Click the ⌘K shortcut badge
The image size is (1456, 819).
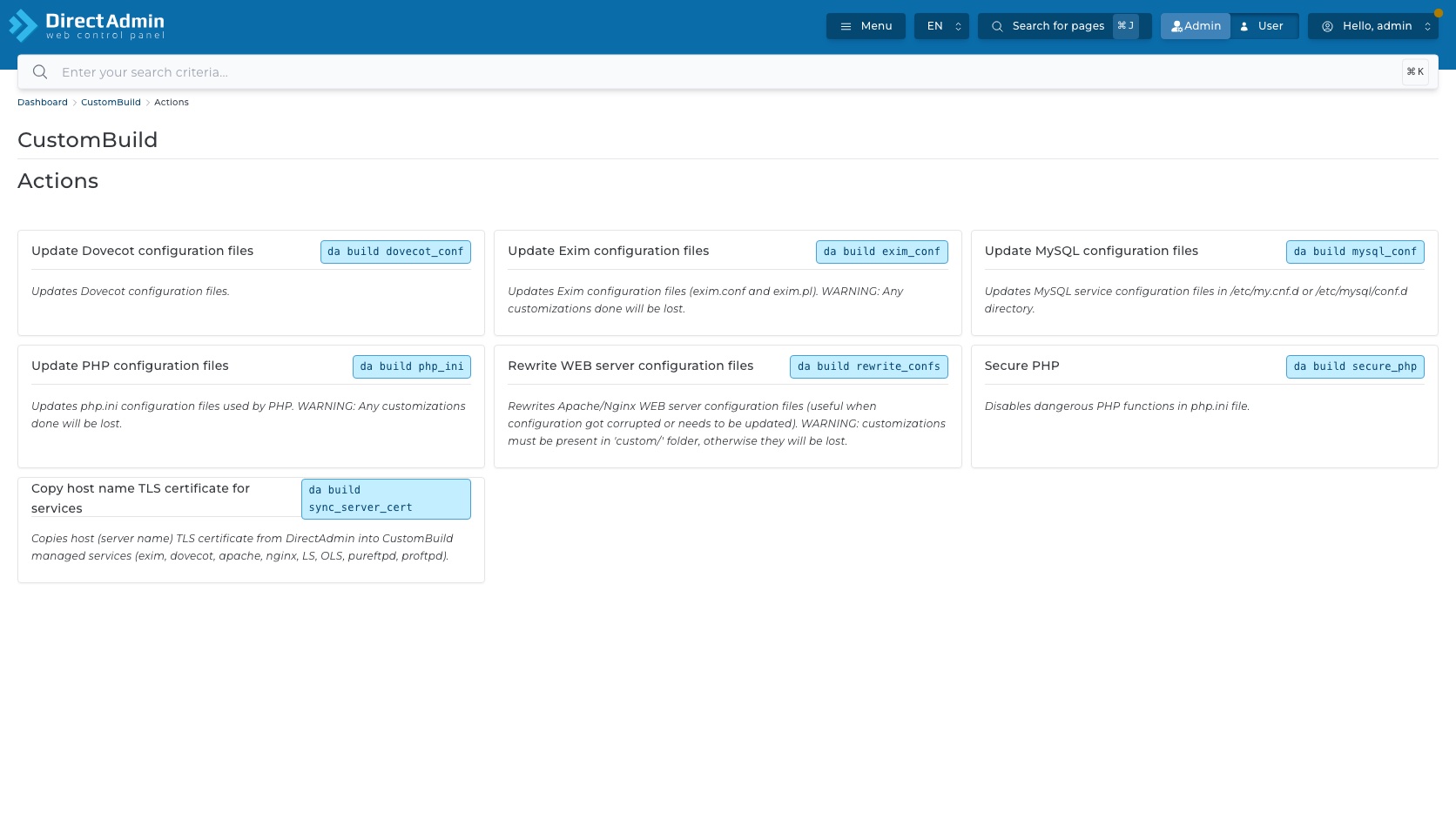click(1415, 72)
